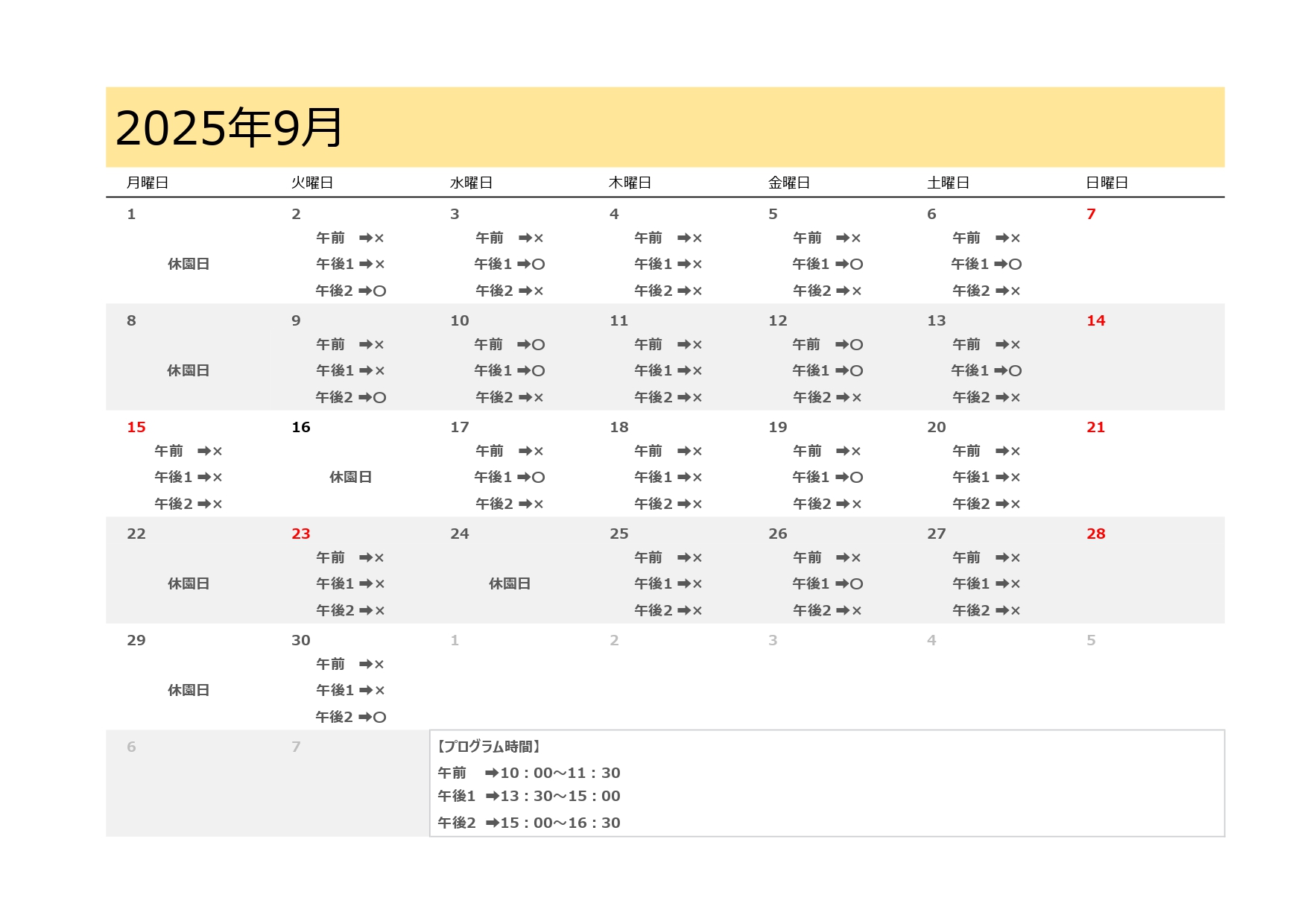Select the 火曜日 column header
Screen dimensions: 1307x924
click(x=312, y=183)
